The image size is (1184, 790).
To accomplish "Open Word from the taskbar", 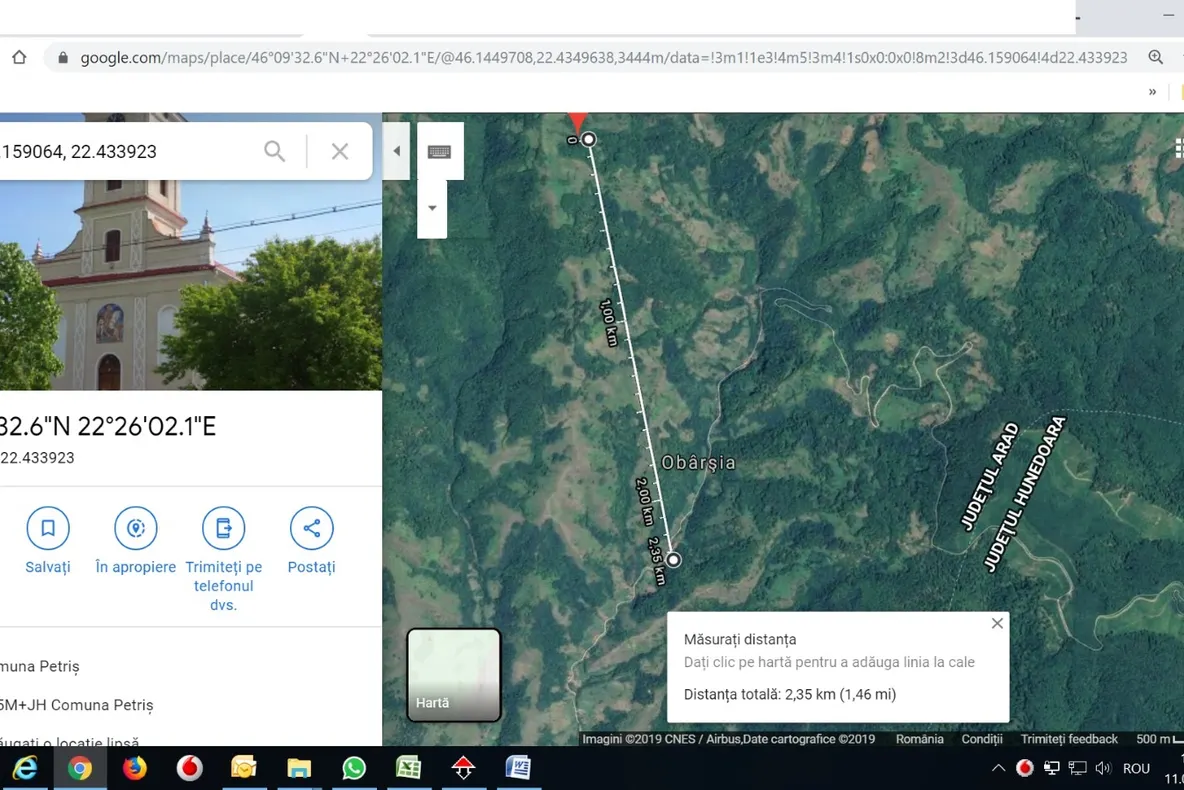I will 518,768.
